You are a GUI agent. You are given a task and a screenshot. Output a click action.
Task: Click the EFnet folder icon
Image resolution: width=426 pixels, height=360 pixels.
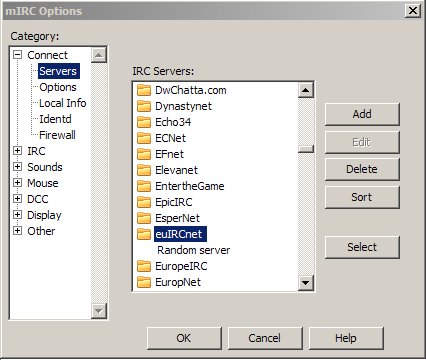point(144,154)
